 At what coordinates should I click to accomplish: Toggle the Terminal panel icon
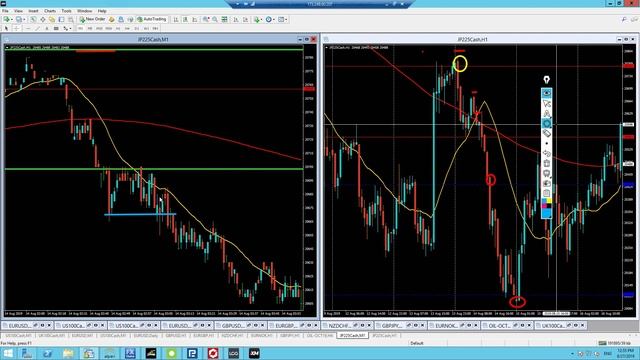tap(61, 19)
